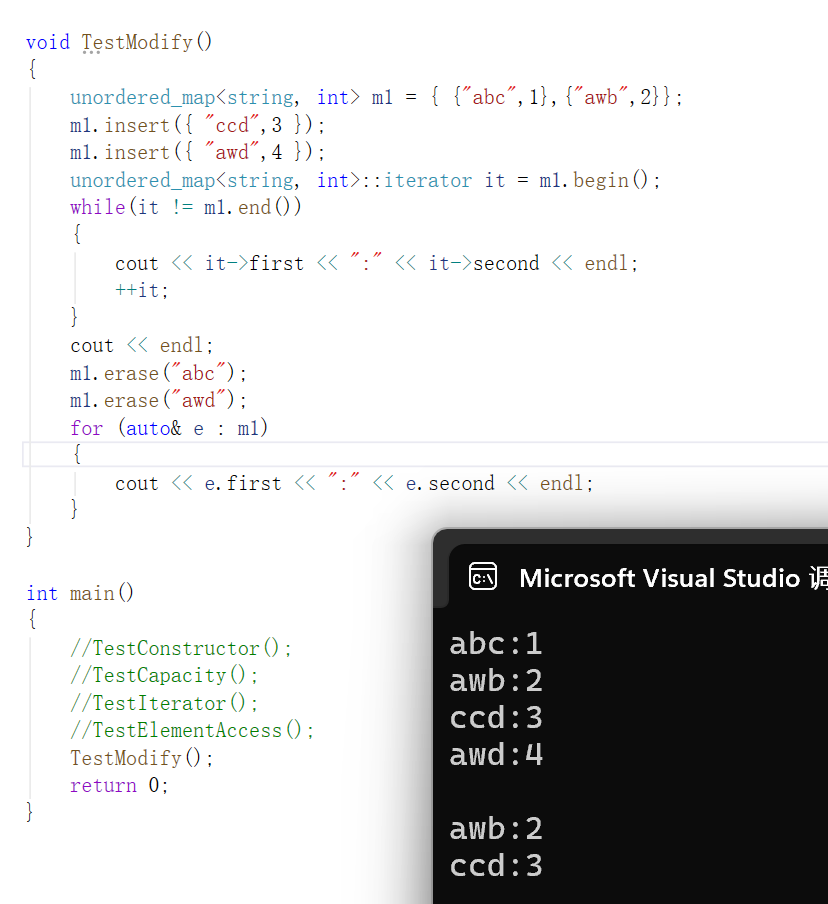
Task: Click the unordered_map m1 declaration line
Action: pos(376,97)
